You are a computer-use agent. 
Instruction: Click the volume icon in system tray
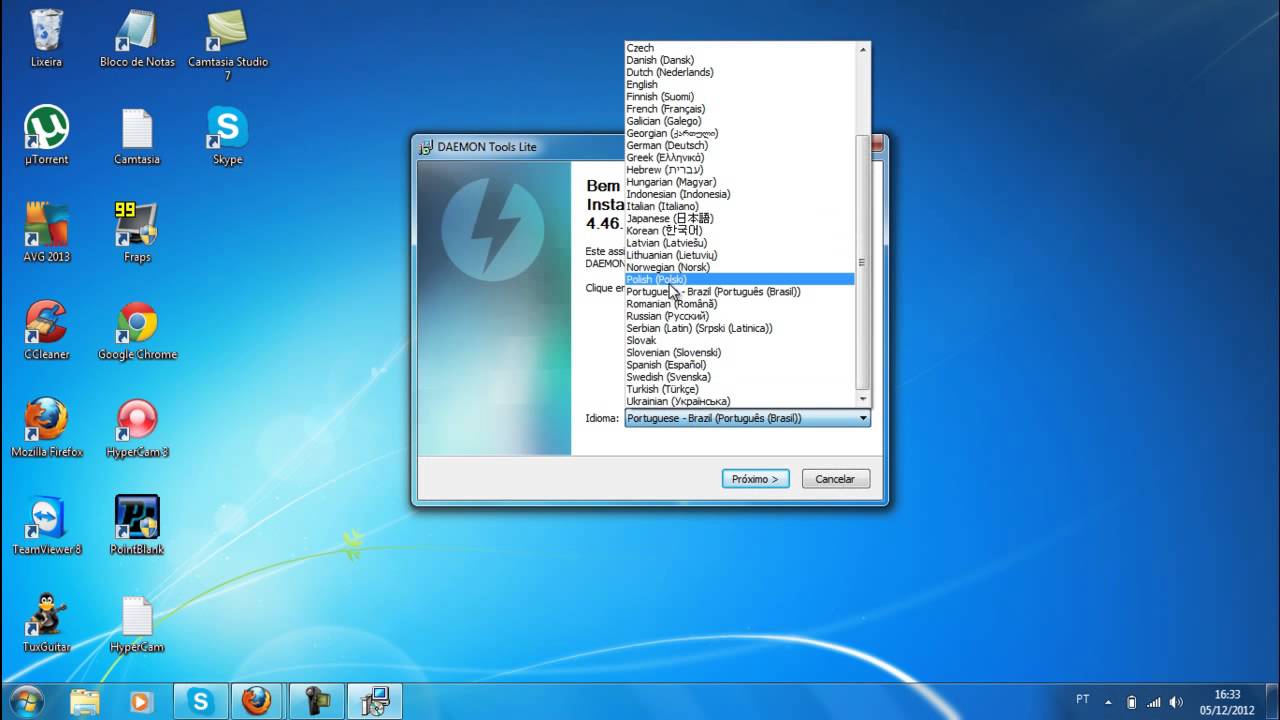point(1176,702)
